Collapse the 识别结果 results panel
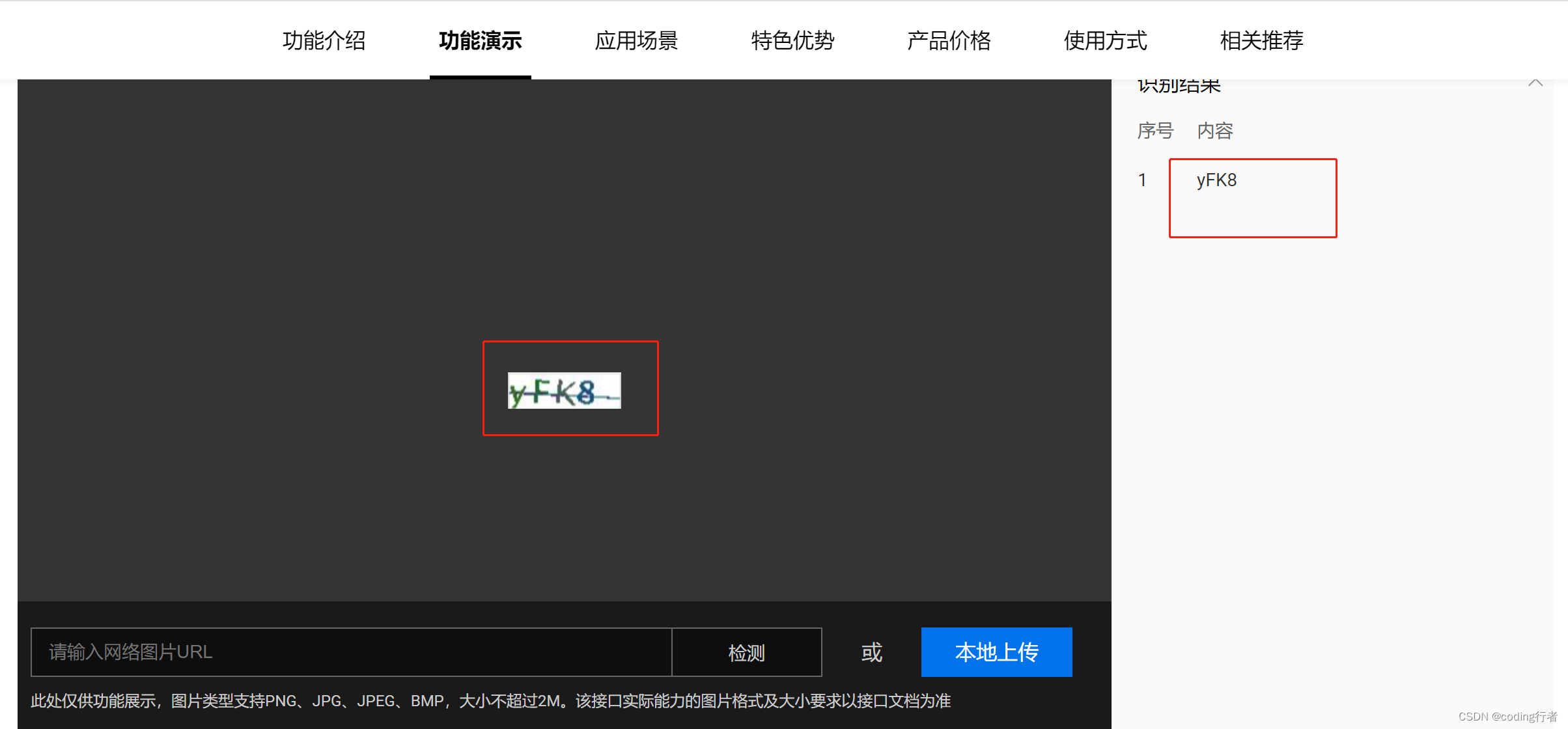Screen dimensions: 1568x729 click(1536, 83)
